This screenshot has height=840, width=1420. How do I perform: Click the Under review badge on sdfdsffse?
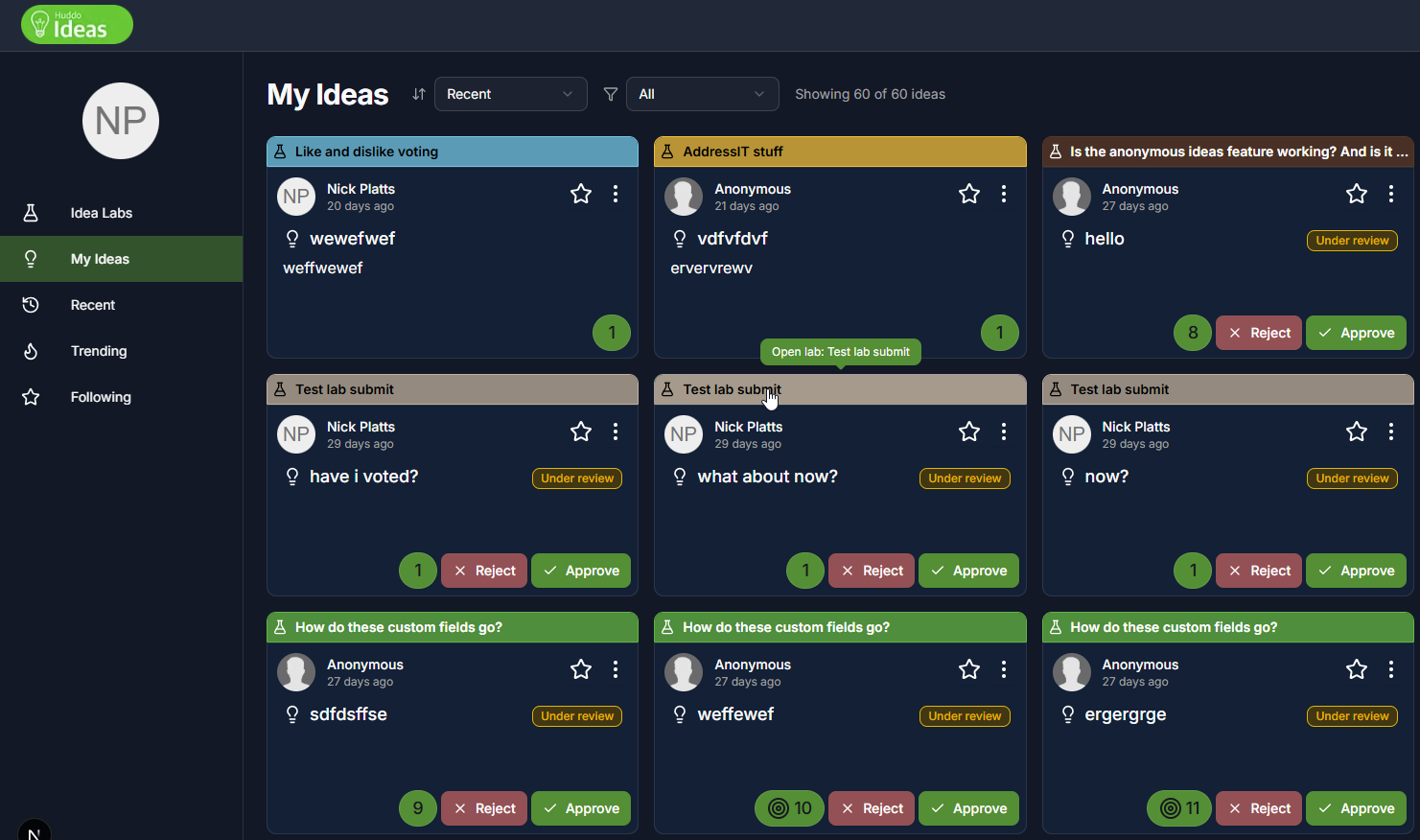pos(577,716)
